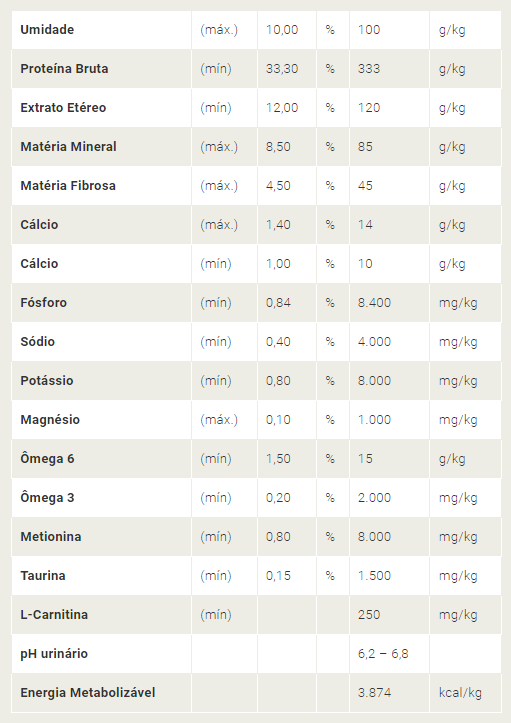Select the Metionina row label

pyautogui.click(x=51, y=537)
